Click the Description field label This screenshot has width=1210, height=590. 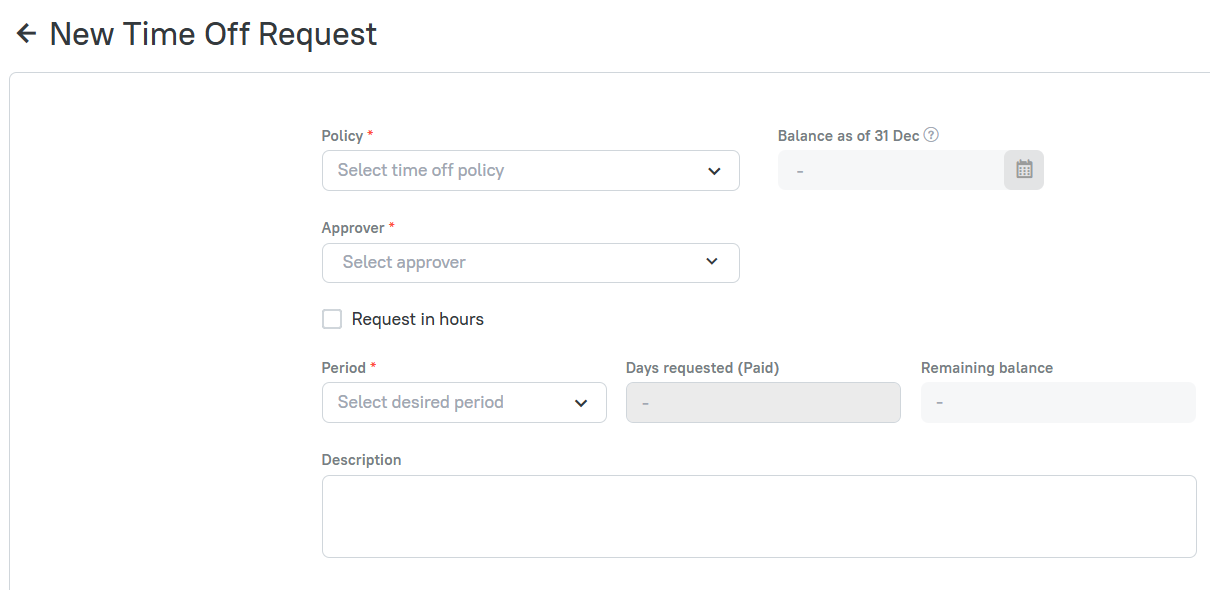(x=361, y=460)
